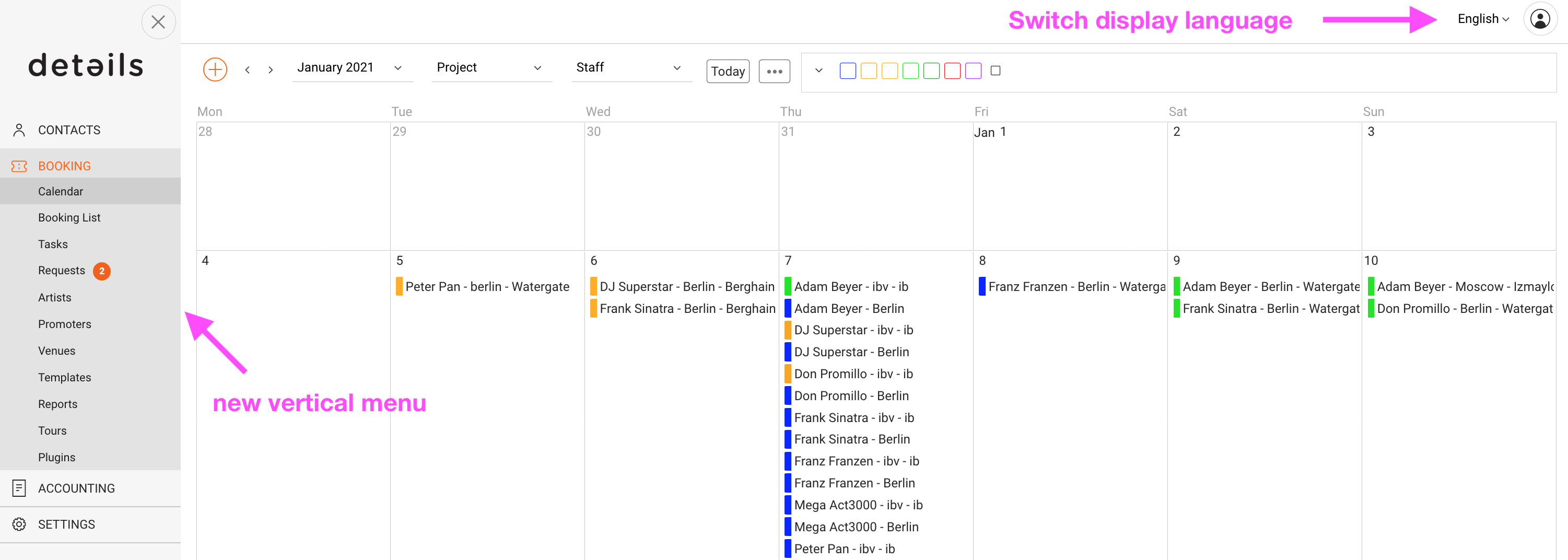
Task: Open the user profile avatar icon
Action: [x=1540, y=19]
